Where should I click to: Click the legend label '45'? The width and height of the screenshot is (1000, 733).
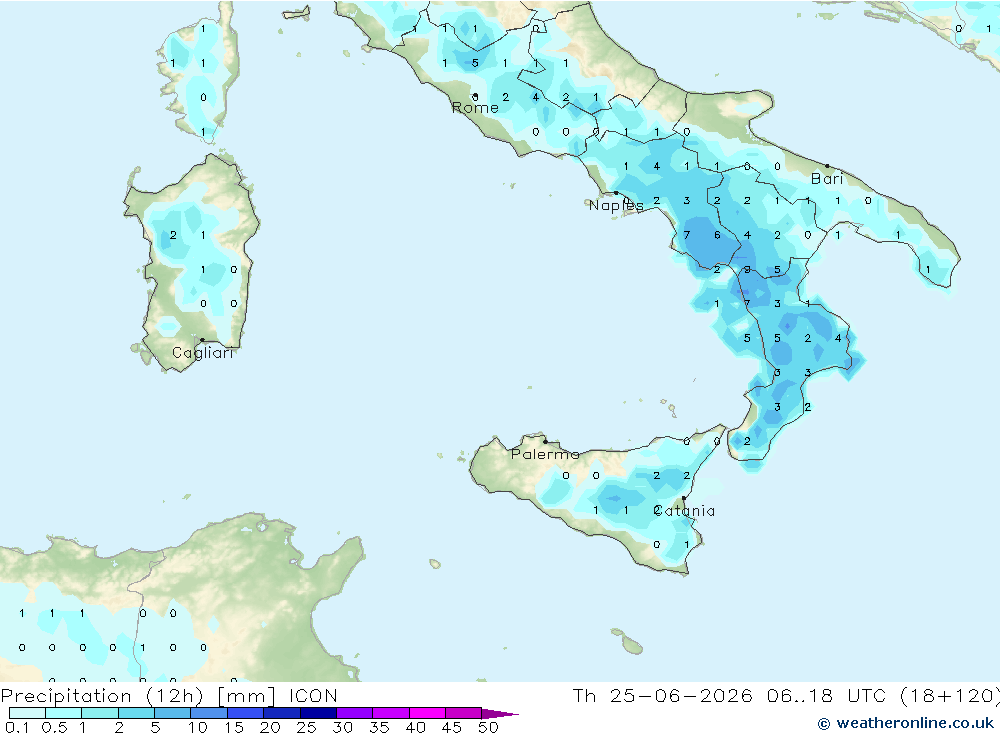tap(452, 727)
